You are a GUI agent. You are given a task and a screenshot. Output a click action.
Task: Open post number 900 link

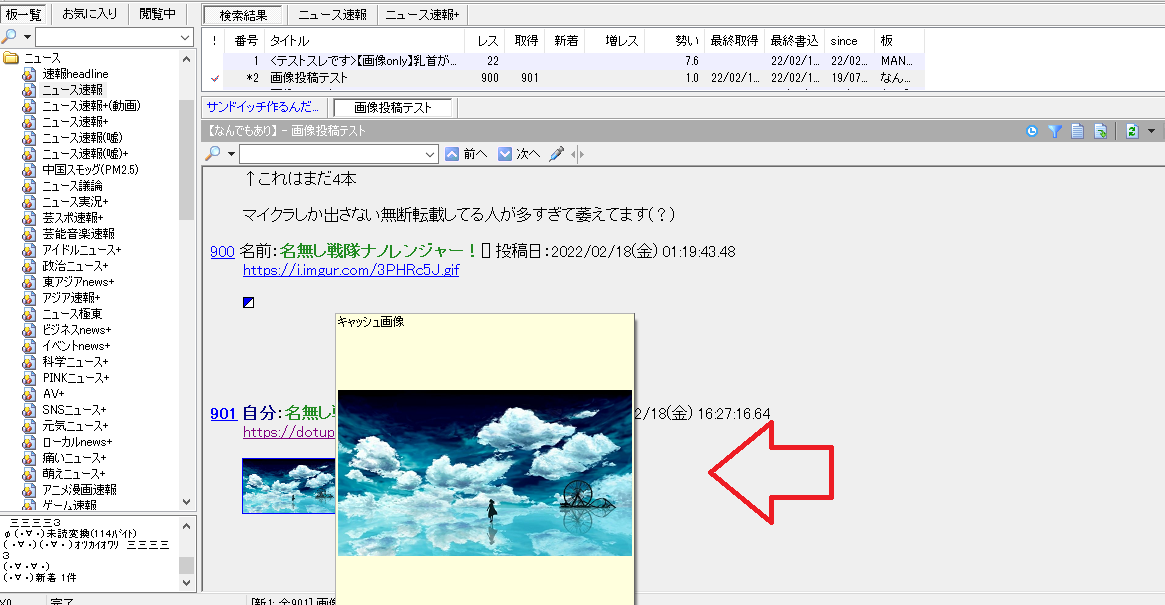point(222,251)
